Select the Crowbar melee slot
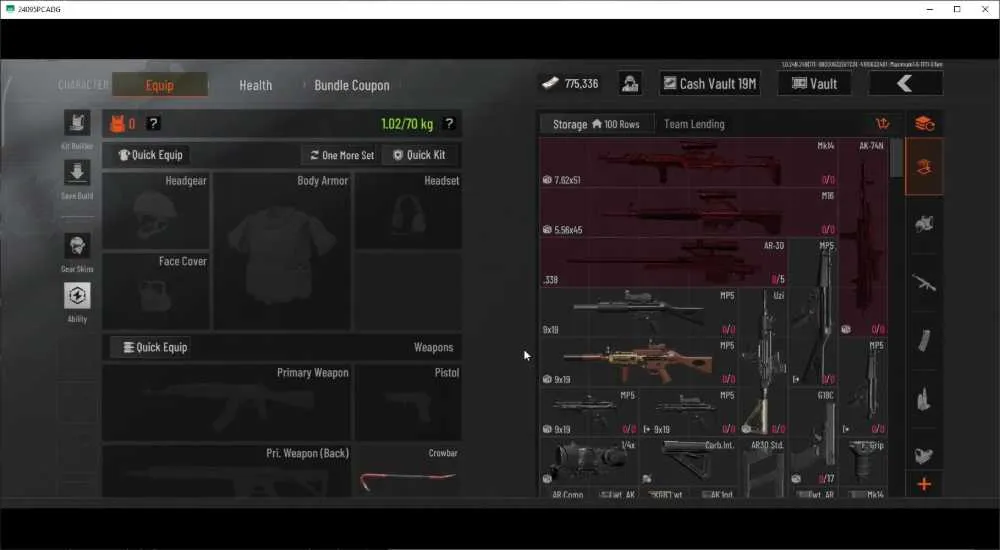This screenshot has width=1000, height=550. click(408, 471)
